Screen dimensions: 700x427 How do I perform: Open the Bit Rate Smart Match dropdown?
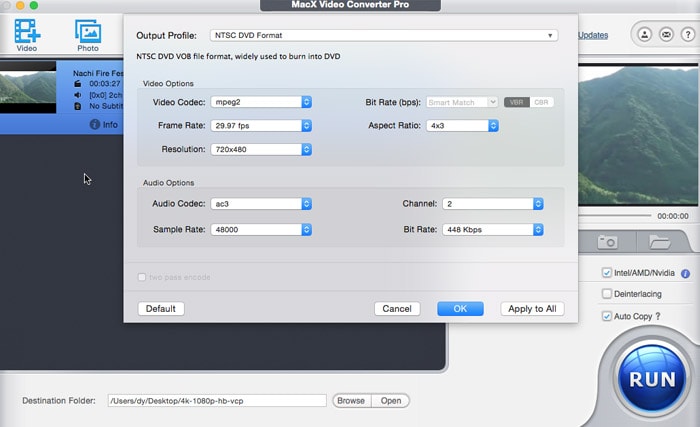(x=462, y=102)
